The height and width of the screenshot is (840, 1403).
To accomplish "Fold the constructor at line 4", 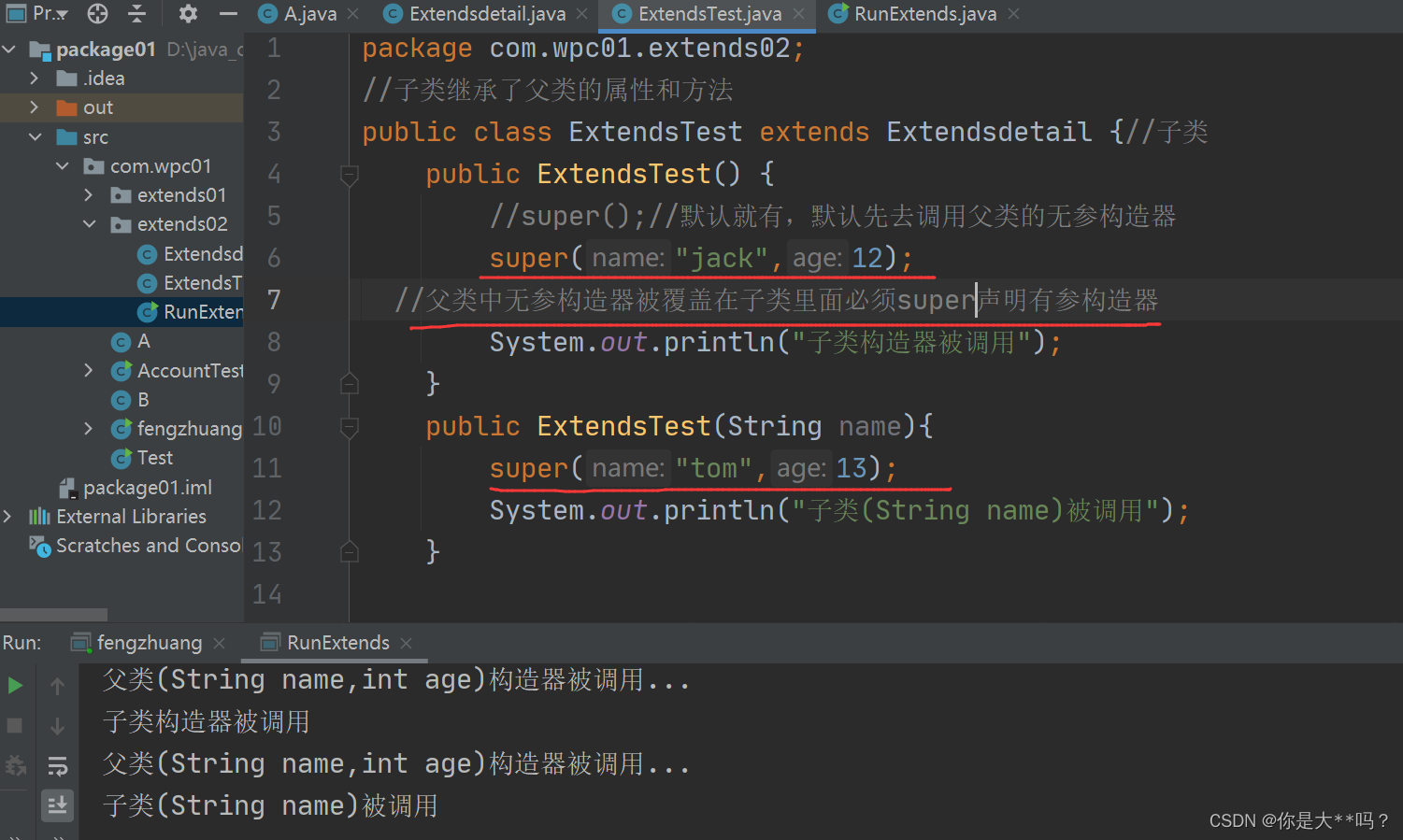I will [350, 175].
